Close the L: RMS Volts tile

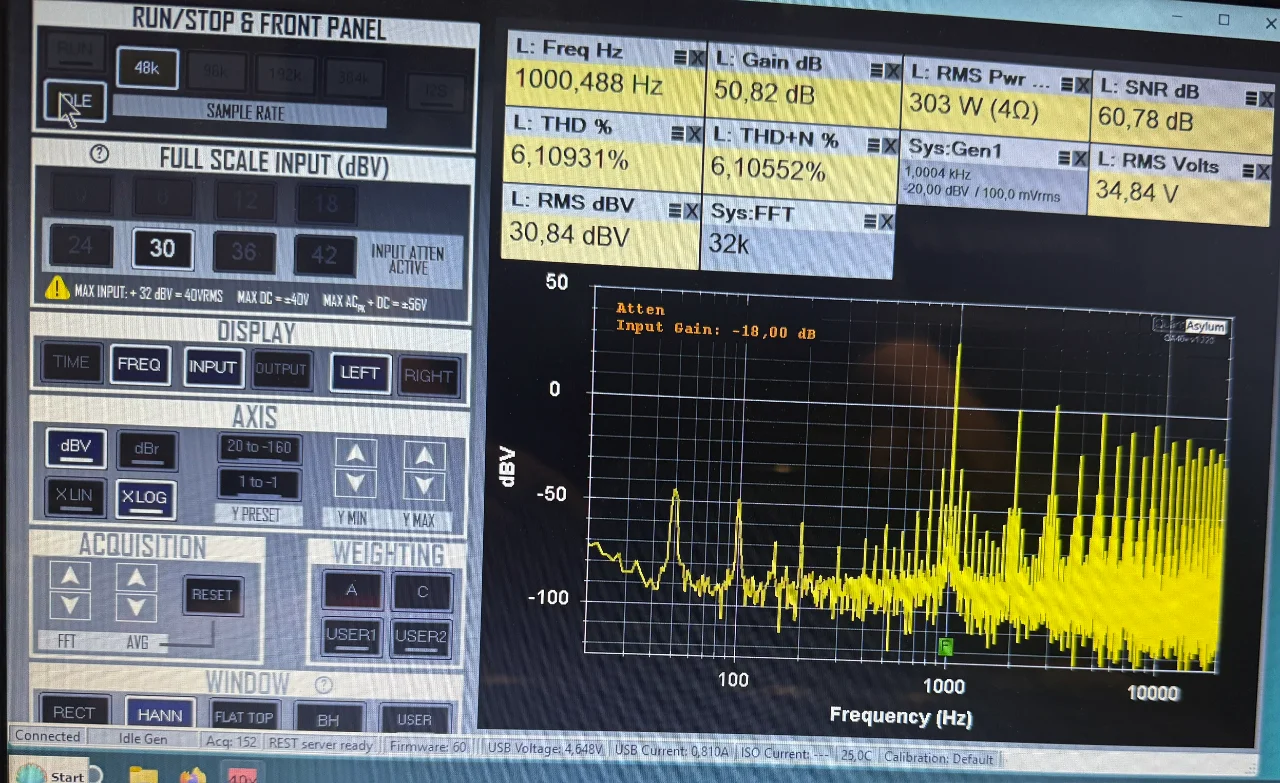click(x=1265, y=172)
